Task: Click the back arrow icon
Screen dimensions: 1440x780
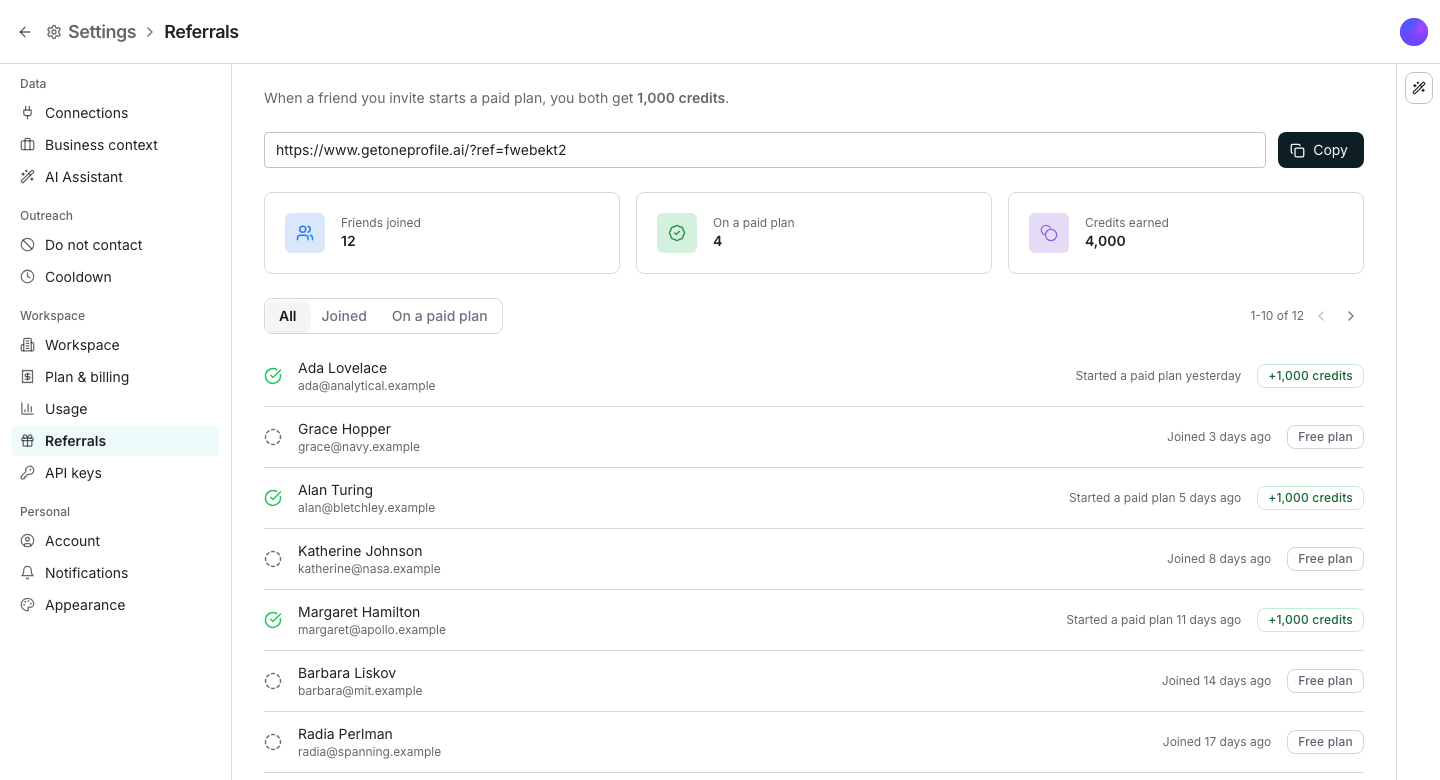Action: (x=25, y=32)
